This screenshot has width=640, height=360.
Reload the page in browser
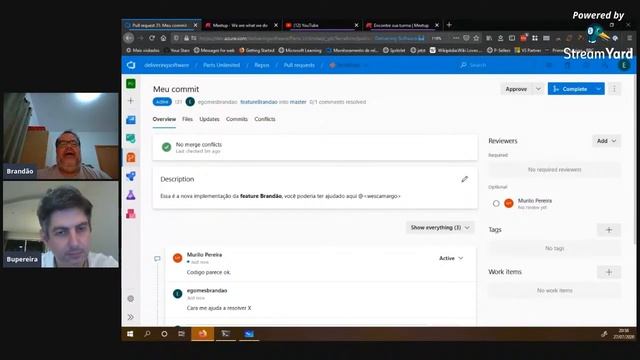(x=152, y=38)
